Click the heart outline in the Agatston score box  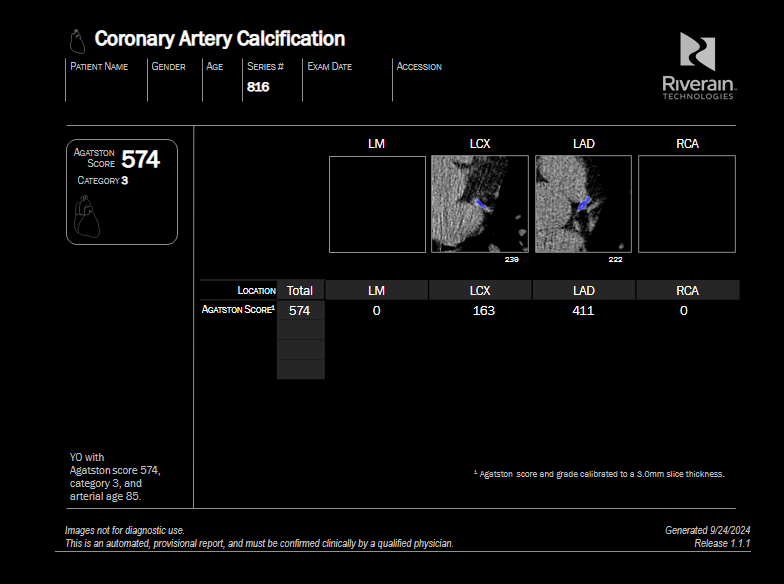(x=86, y=216)
